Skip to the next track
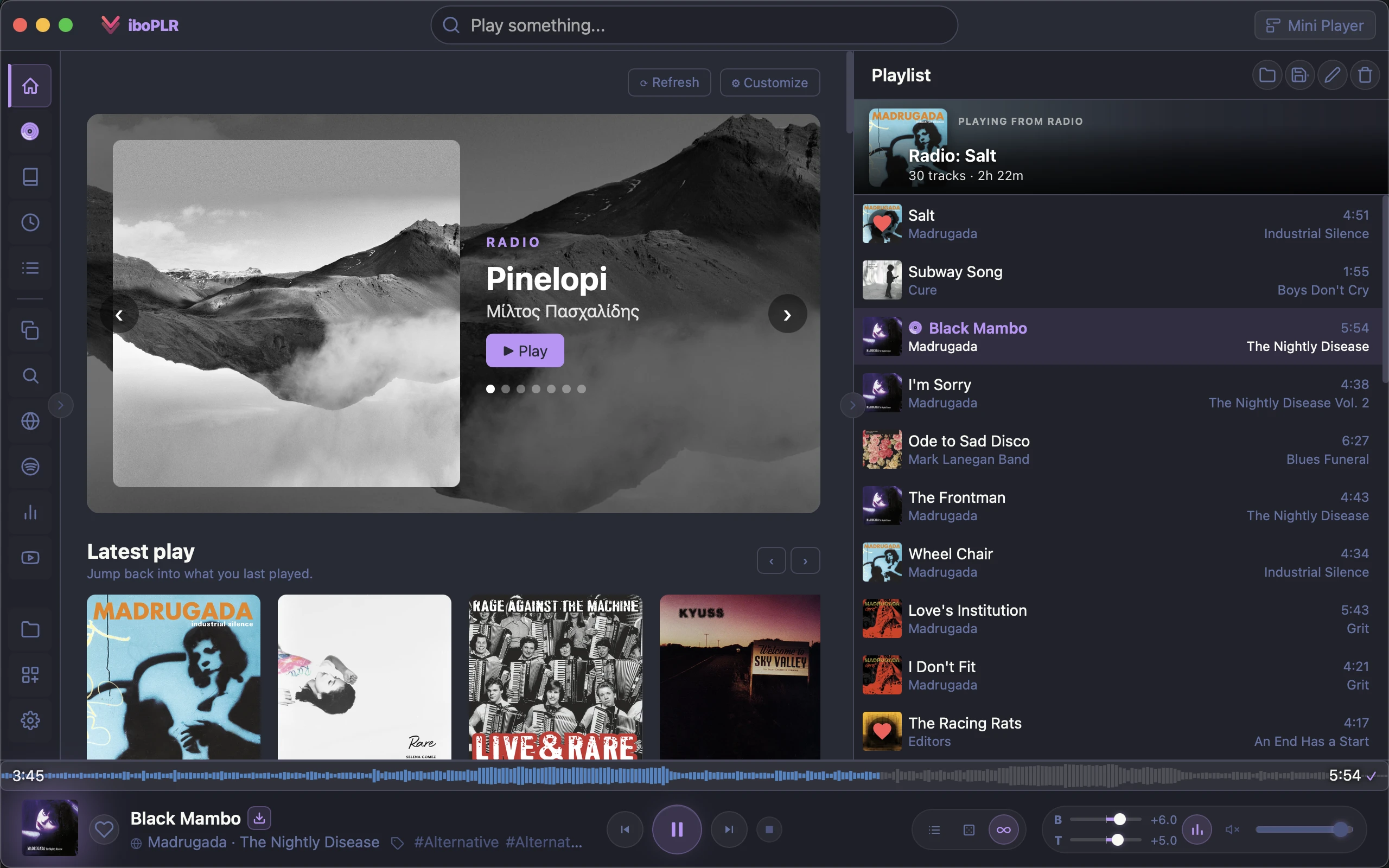Screen dimensions: 1389x868 tap(729, 829)
